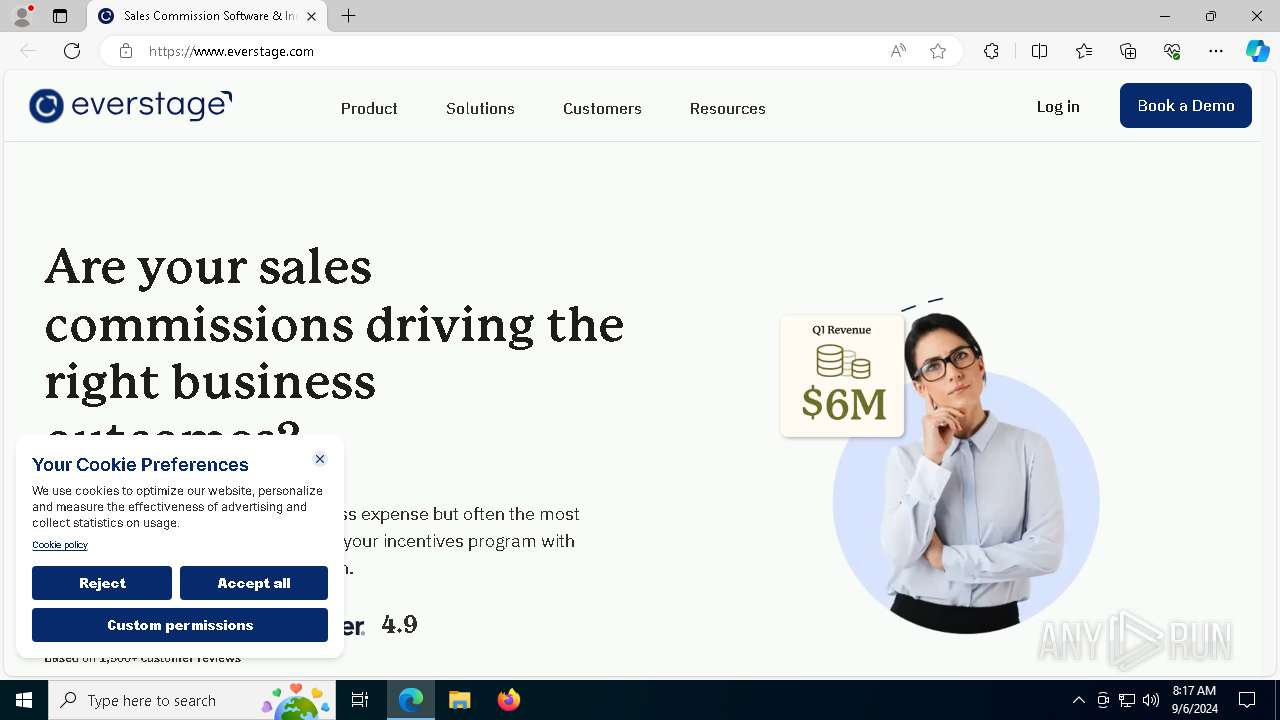Viewport: 1280px width, 720px height.
Task: Open Settings and more menu
Action: (x=1216, y=51)
